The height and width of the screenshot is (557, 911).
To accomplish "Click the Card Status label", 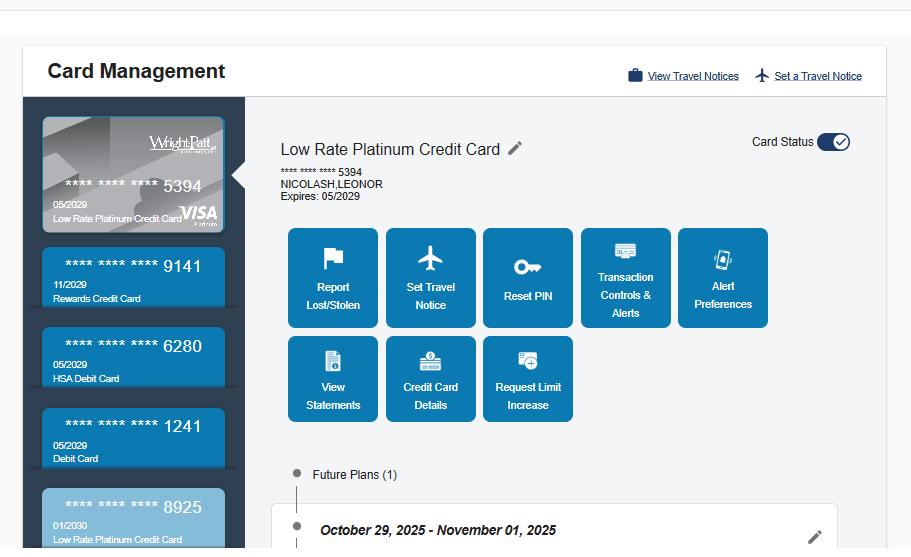I will coord(782,142).
